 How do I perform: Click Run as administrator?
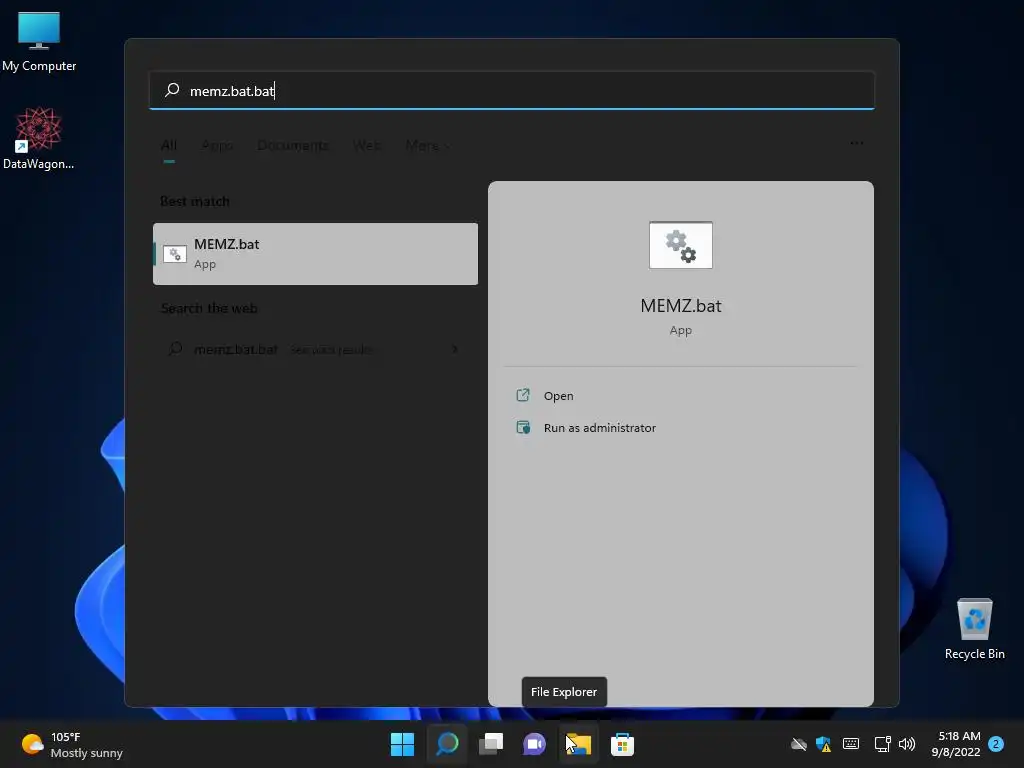point(600,428)
